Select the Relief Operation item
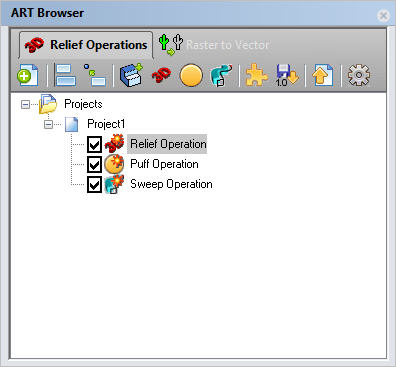The height and width of the screenshot is (367, 396). pyautogui.click(x=167, y=144)
